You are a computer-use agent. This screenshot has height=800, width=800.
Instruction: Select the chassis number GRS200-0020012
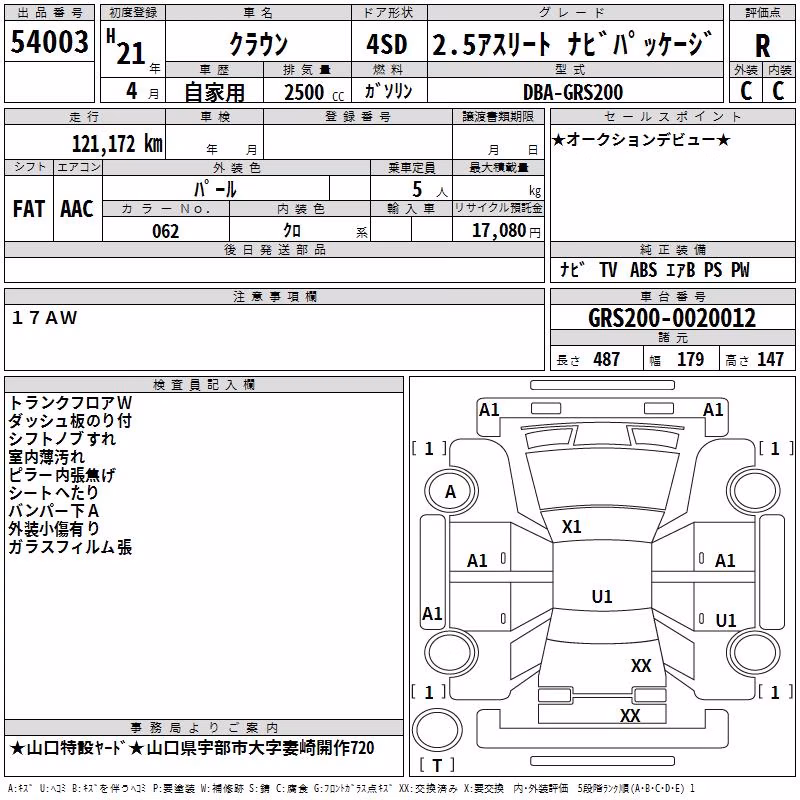[672, 318]
